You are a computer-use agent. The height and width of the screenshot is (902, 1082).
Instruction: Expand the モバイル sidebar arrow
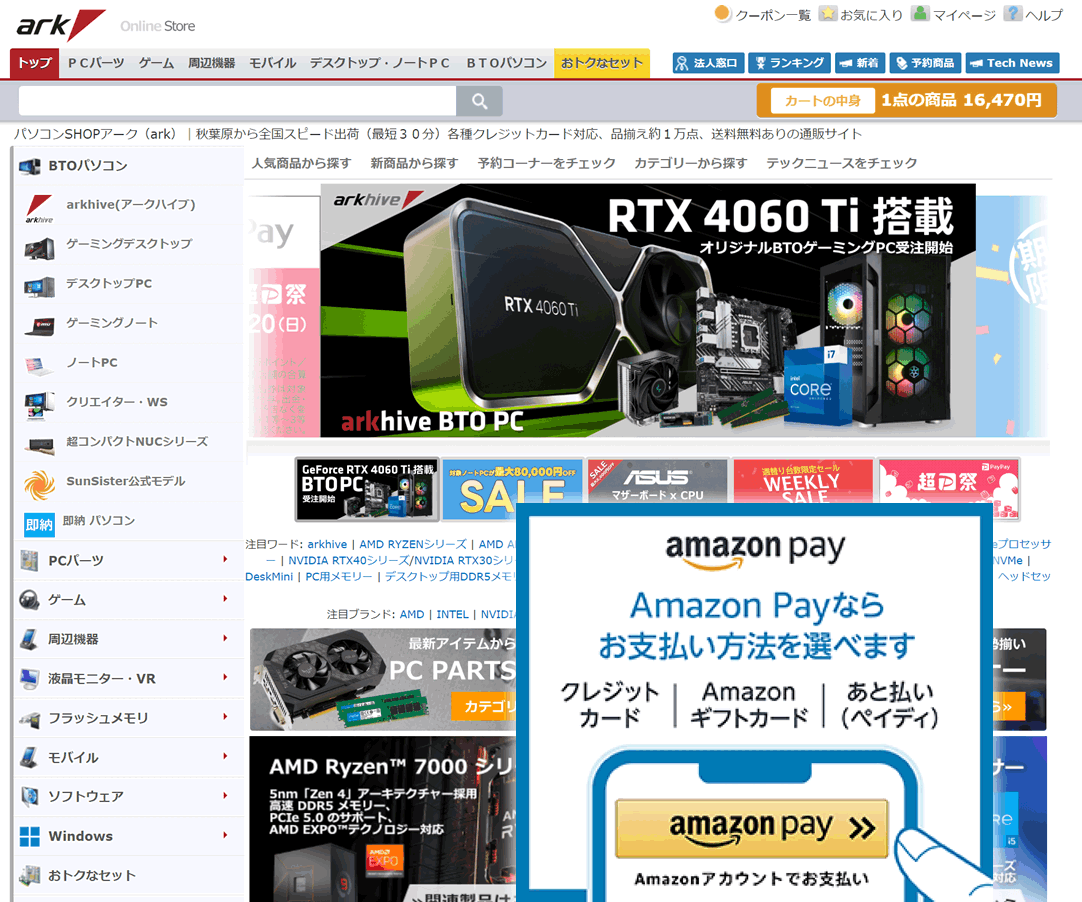(x=225, y=756)
